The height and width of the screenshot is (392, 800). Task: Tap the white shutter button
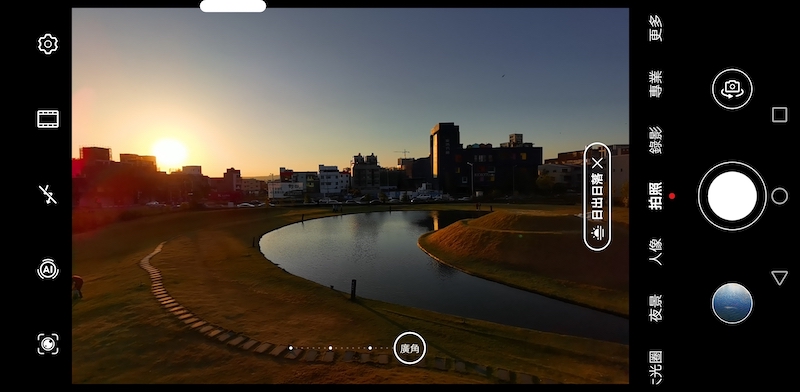732,196
